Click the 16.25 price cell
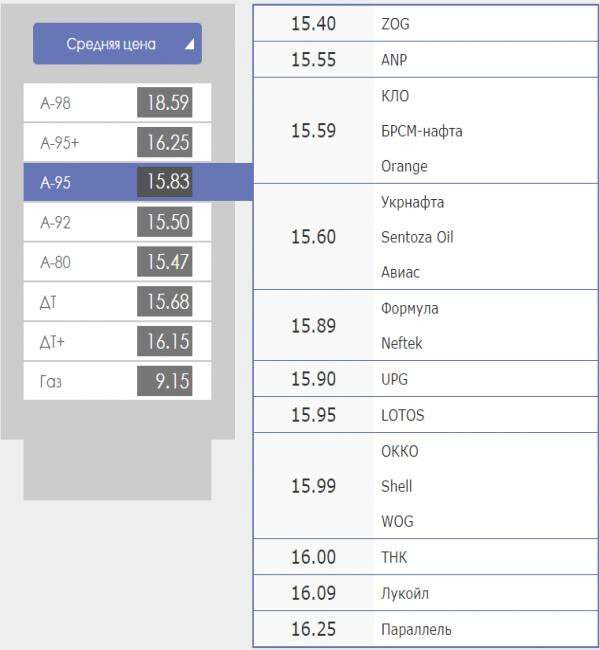600x650 pixels. pos(313,629)
